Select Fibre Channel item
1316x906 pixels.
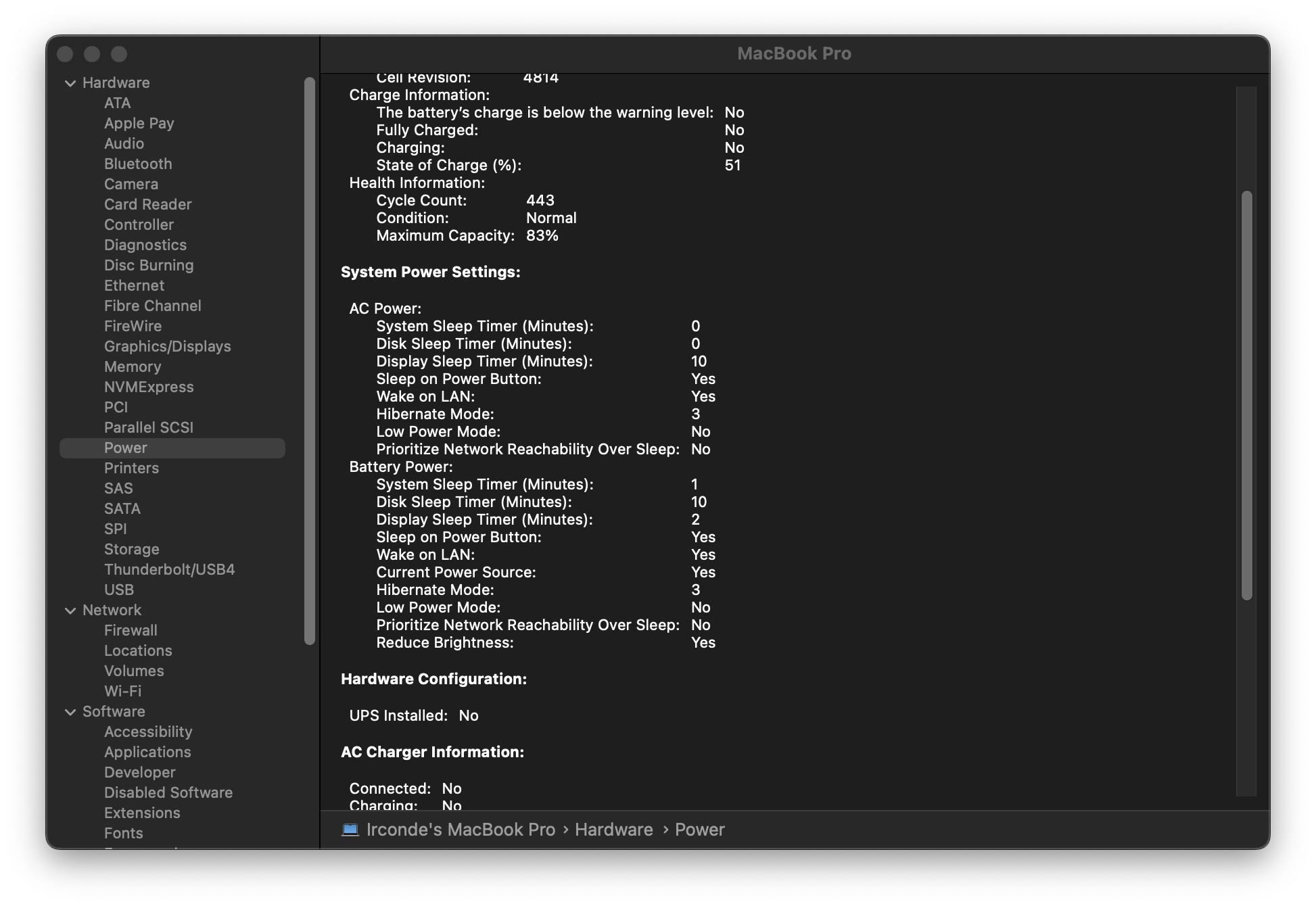pos(153,306)
